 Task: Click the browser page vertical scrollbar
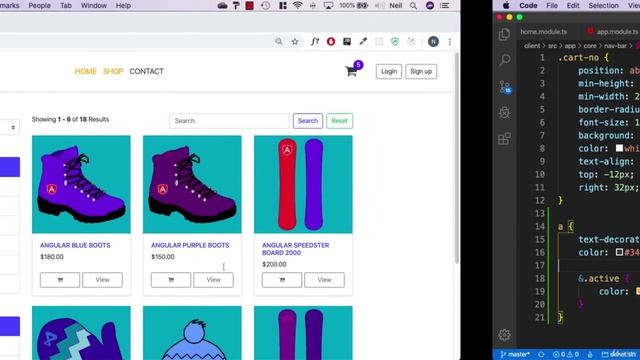click(457, 159)
